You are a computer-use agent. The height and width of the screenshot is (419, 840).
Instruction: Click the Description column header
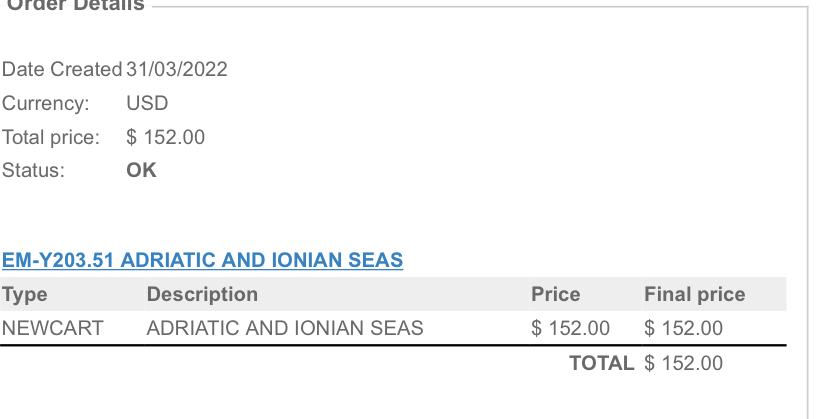(x=202, y=294)
